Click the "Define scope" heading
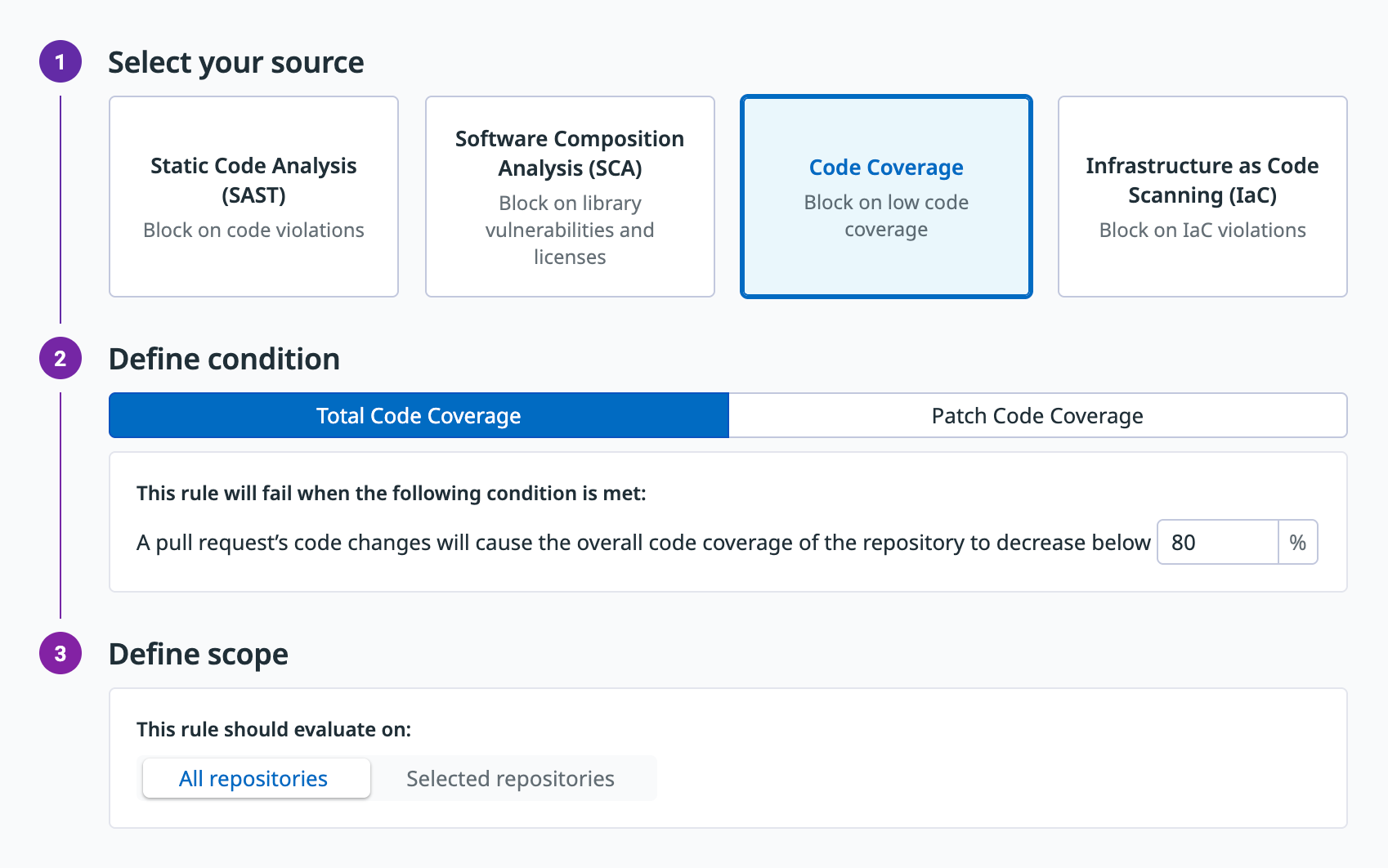The height and width of the screenshot is (868, 1388). (x=199, y=655)
